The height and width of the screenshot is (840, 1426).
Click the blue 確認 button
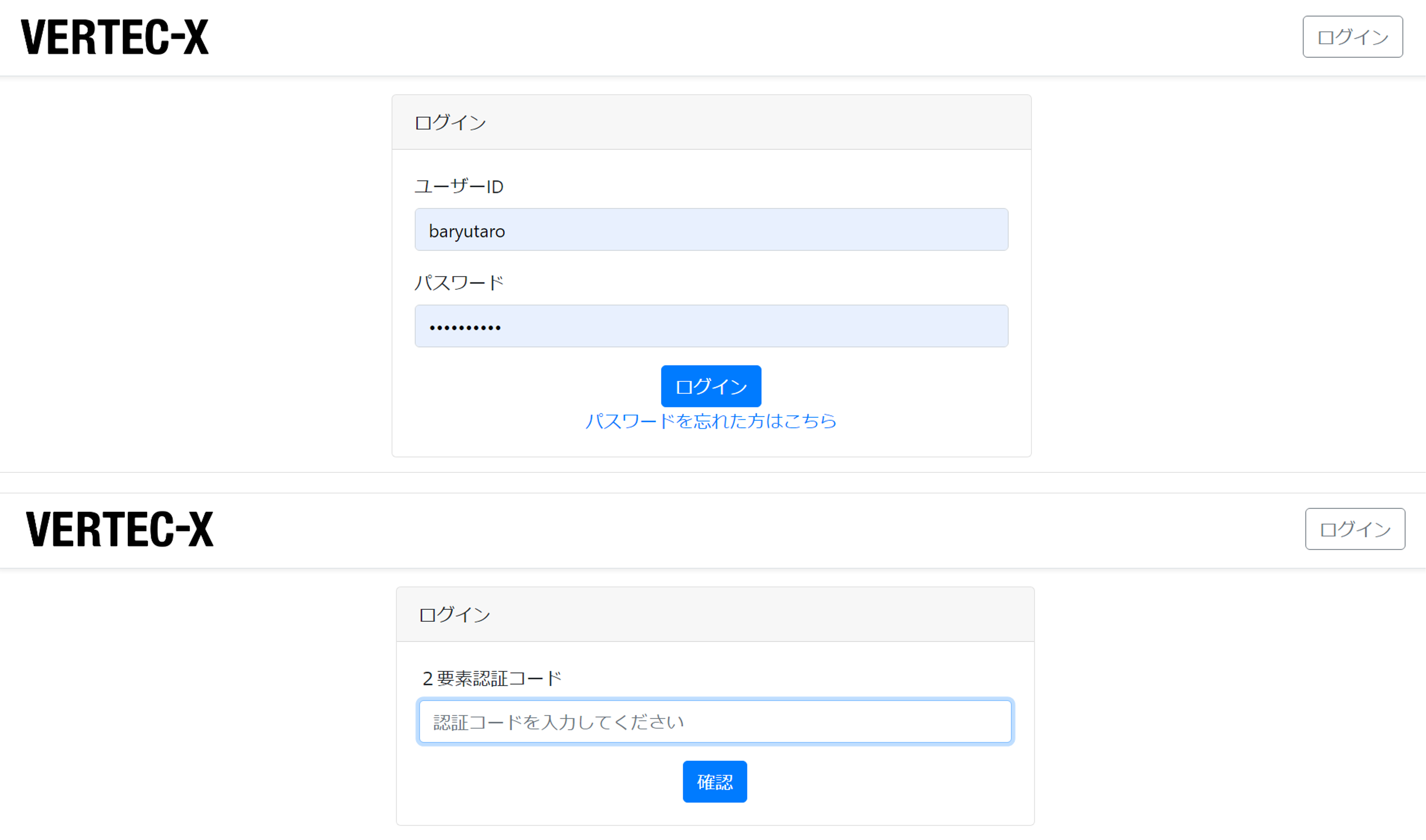(714, 782)
